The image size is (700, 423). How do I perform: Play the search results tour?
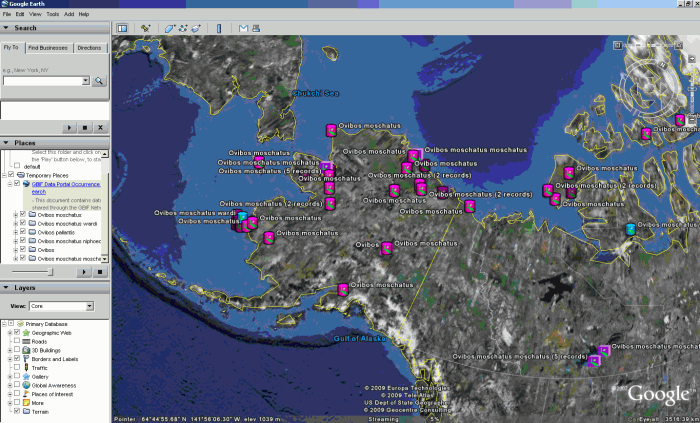pos(69,128)
